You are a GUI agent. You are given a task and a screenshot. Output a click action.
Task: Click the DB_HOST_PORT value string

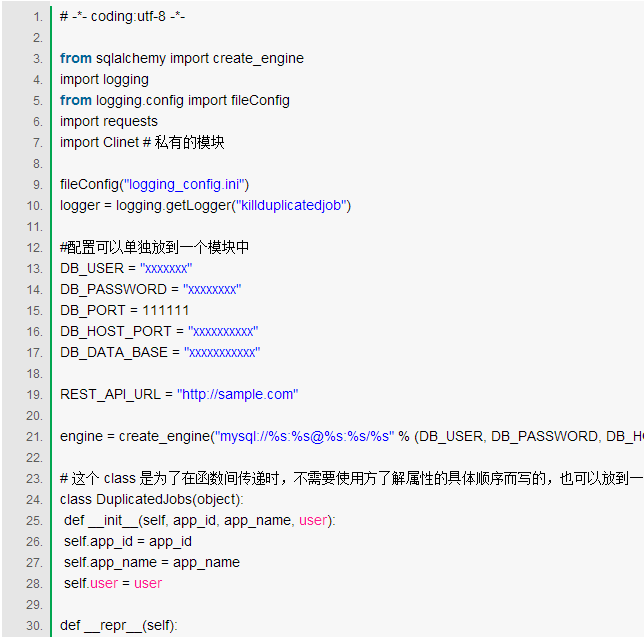[223, 331]
